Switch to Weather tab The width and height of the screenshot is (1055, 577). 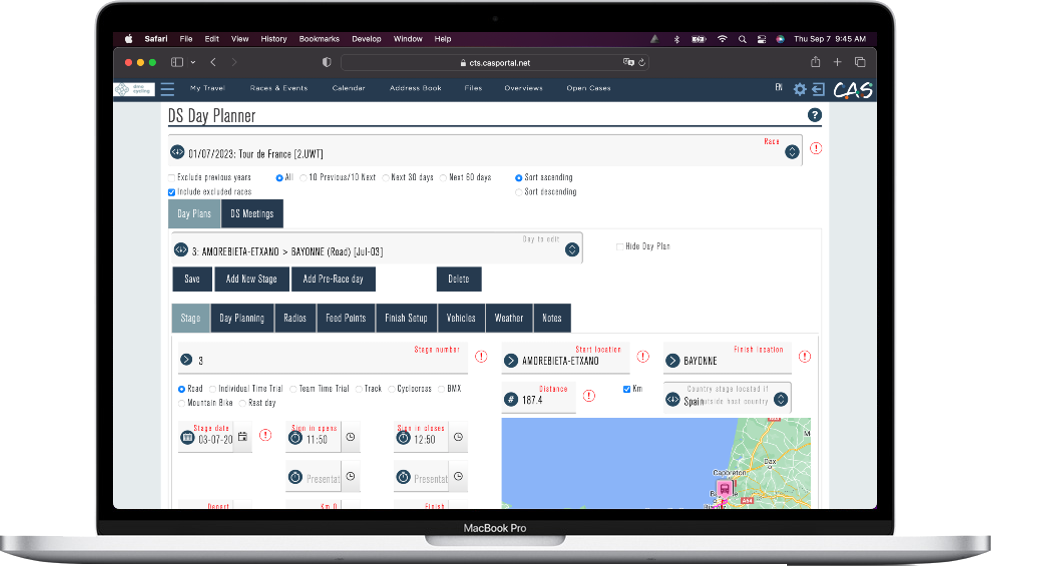tap(509, 318)
